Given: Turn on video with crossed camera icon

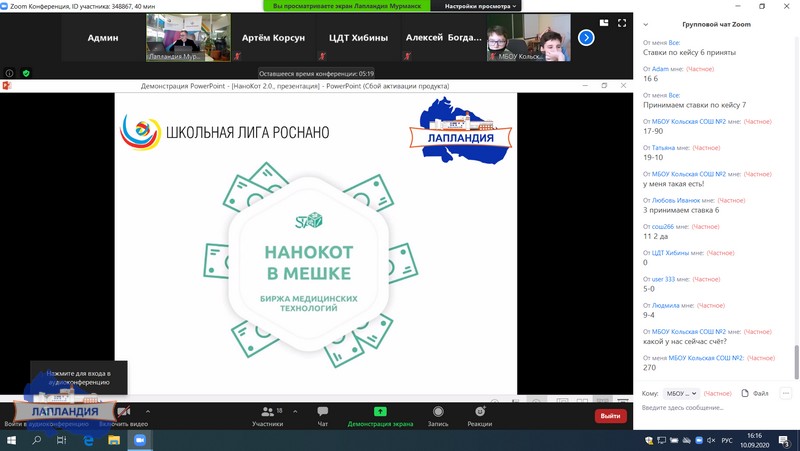Looking at the screenshot, I should coord(123,411).
